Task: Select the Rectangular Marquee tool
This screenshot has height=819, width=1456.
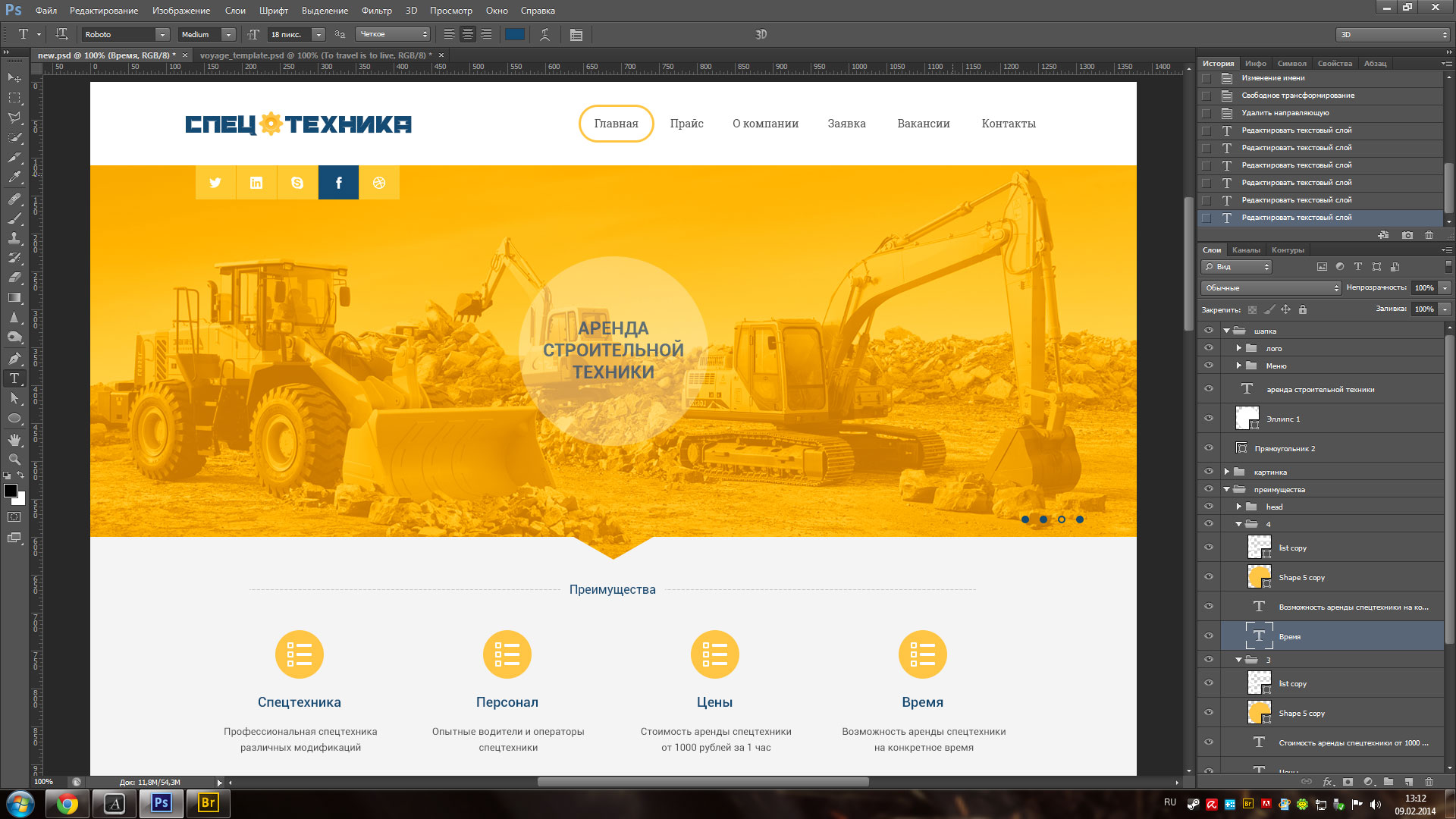Action: (14, 98)
